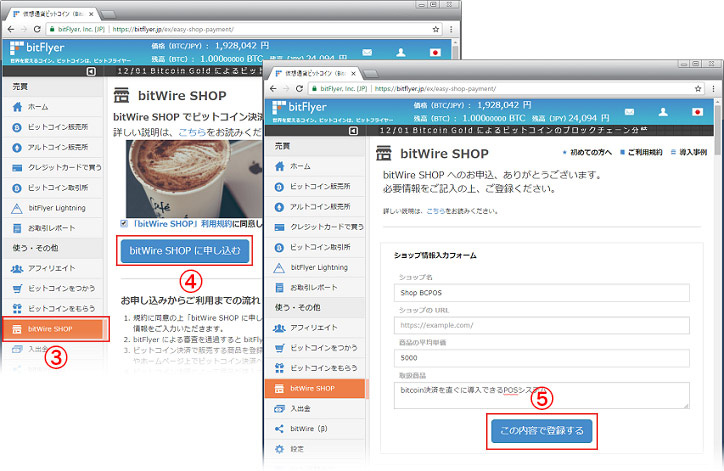Open アルトコイン販売所 in front window sidebar
The image size is (724, 471).
[x=315, y=207]
